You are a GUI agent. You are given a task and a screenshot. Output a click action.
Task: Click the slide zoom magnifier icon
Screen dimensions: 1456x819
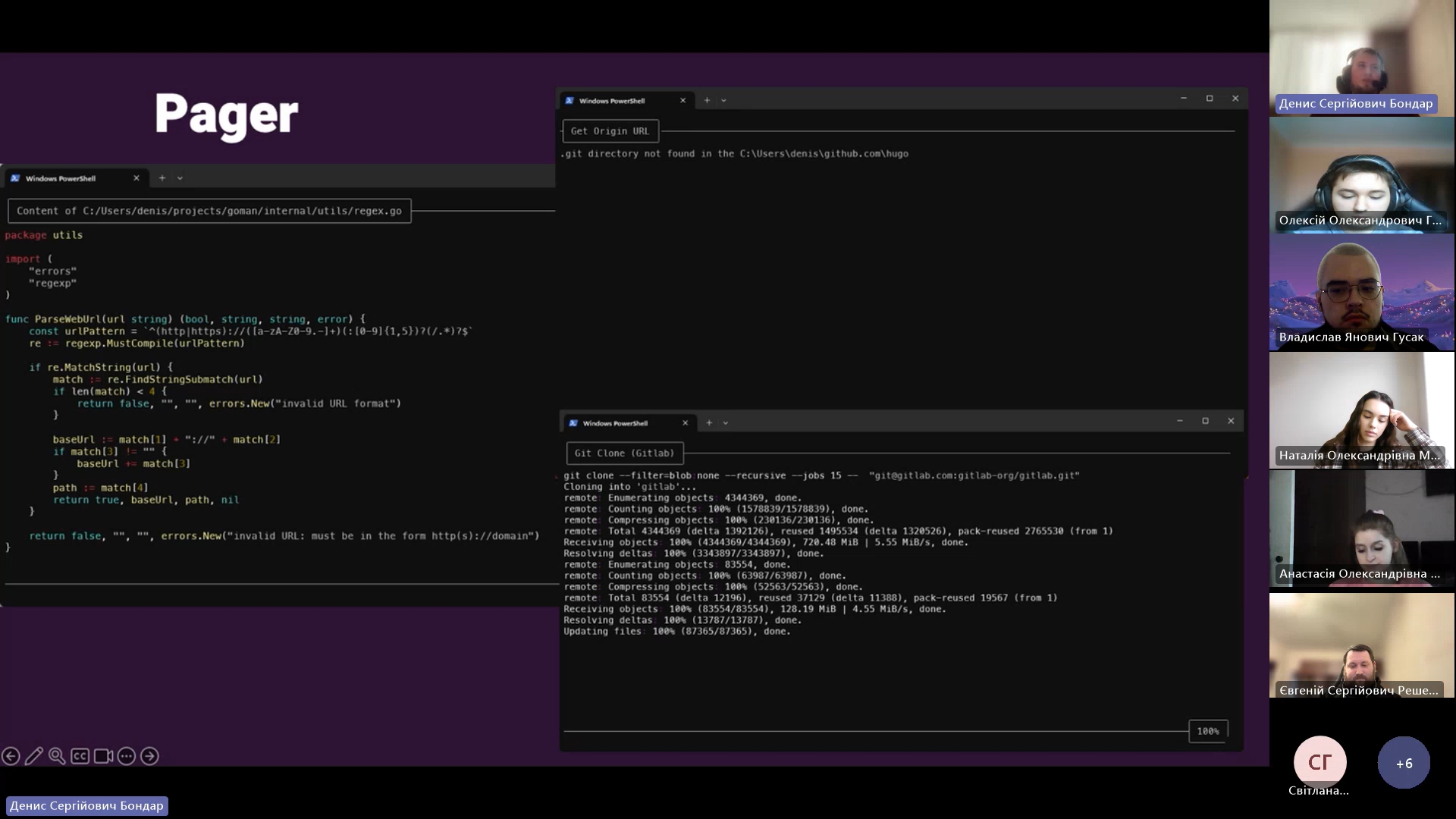(57, 756)
